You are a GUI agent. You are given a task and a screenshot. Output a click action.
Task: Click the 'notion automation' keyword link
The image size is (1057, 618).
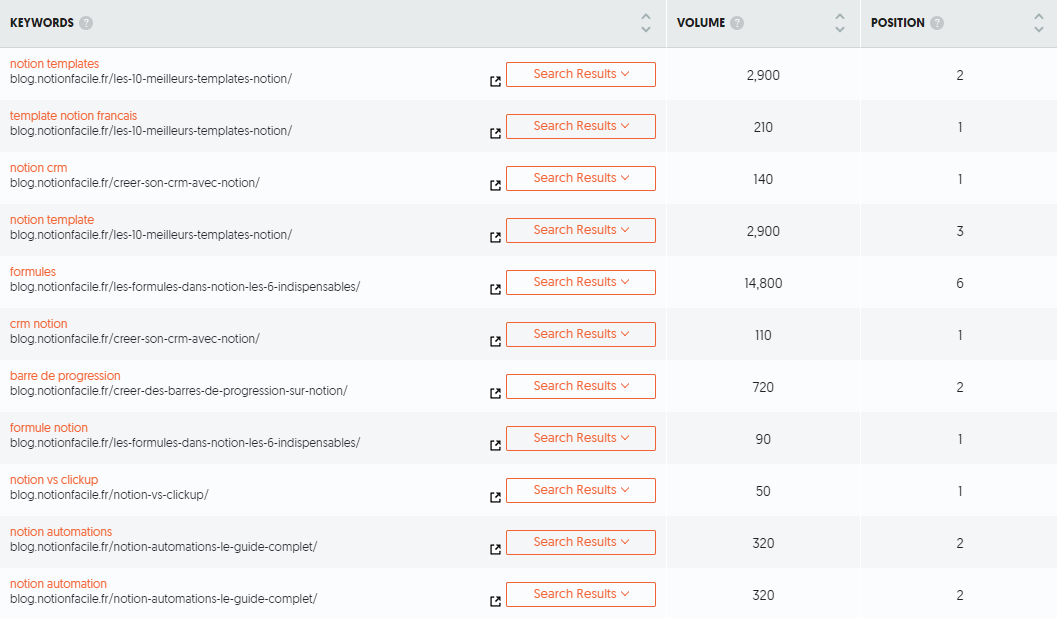tap(58, 584)
